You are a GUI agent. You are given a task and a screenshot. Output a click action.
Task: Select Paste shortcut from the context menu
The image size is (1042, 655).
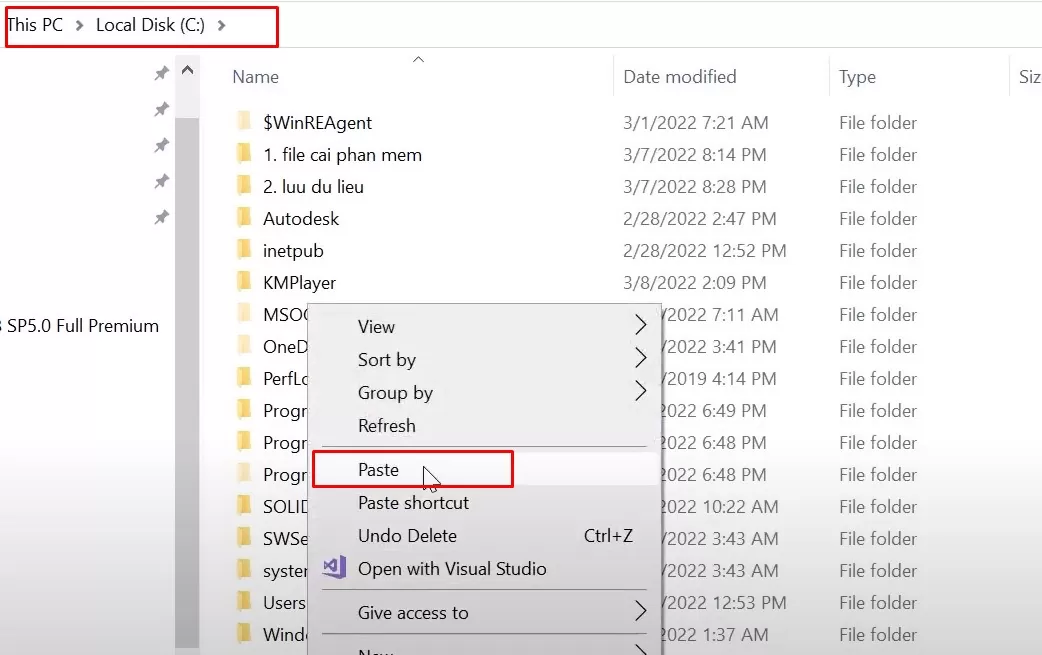click(x=413, y=503)
